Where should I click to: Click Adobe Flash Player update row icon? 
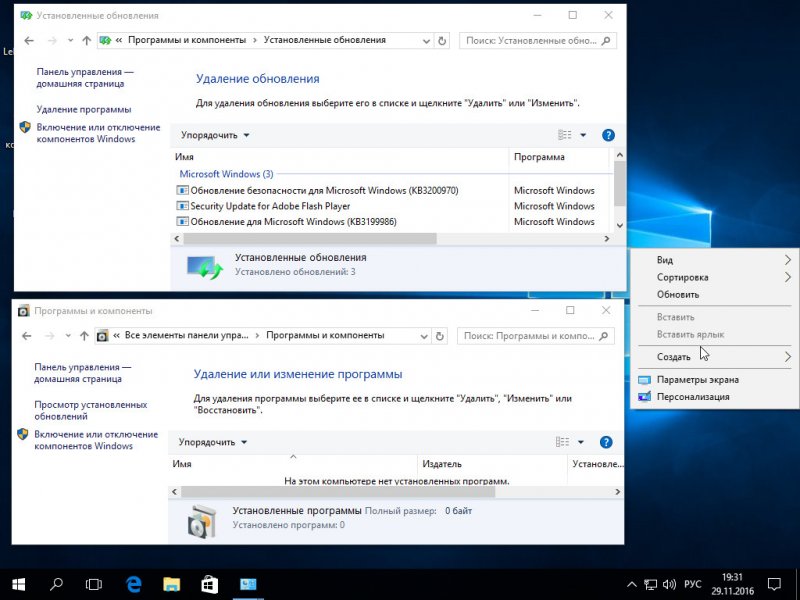coord(182,206)
